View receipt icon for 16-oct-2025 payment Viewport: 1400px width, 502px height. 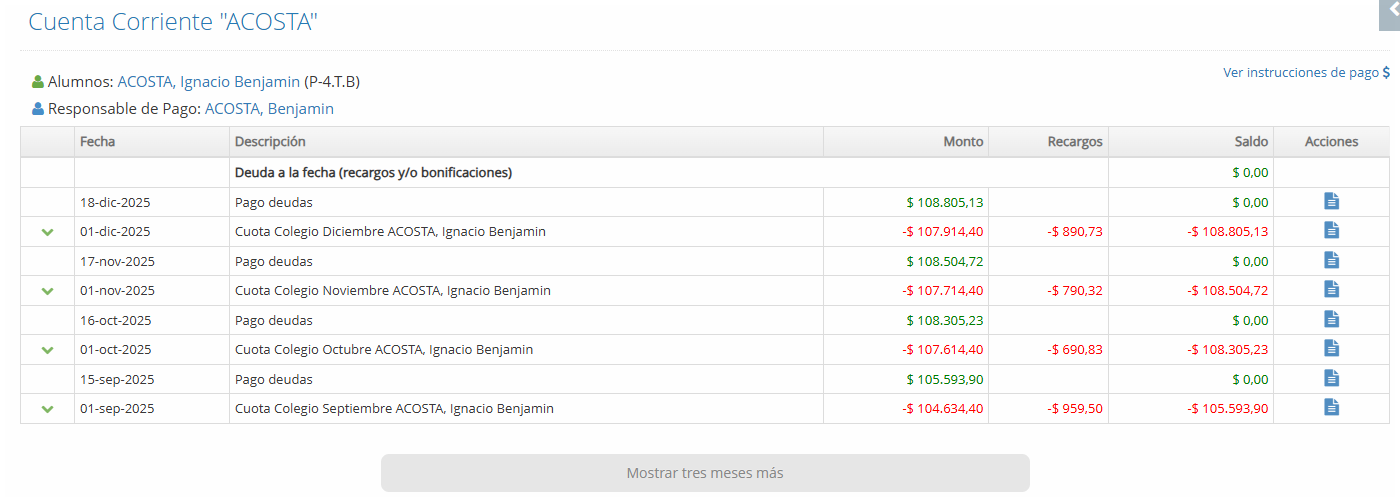1331,319
